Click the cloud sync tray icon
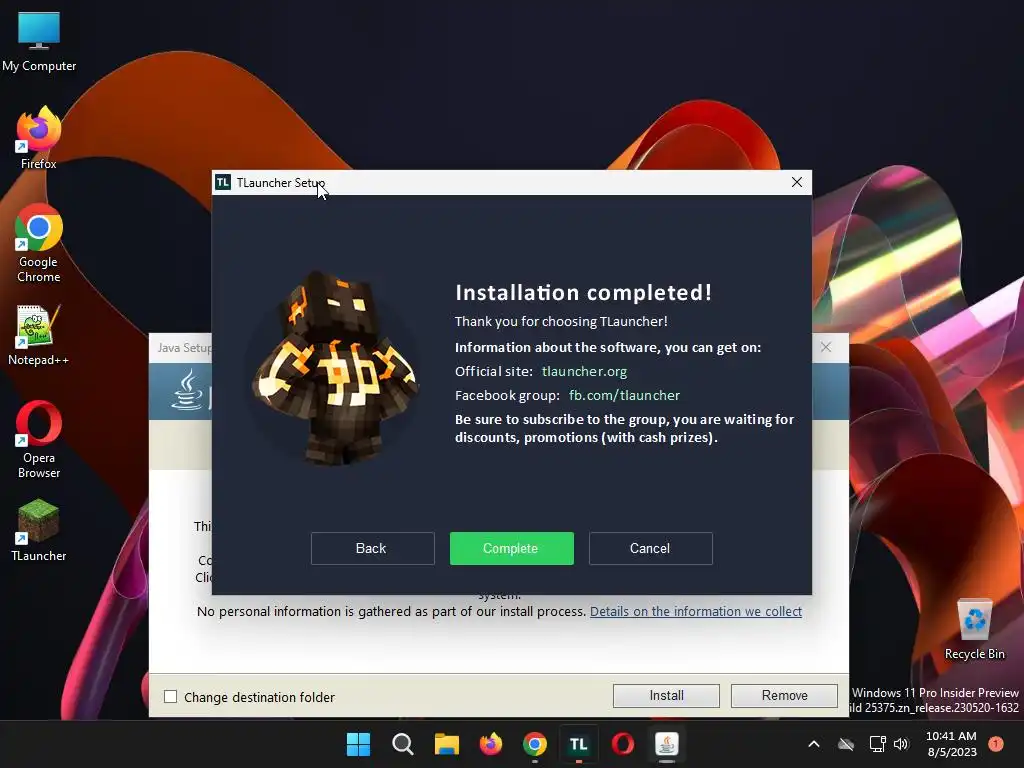Image resolution: width=1024 pixels, height=768 pixels. tap(846, 744)
